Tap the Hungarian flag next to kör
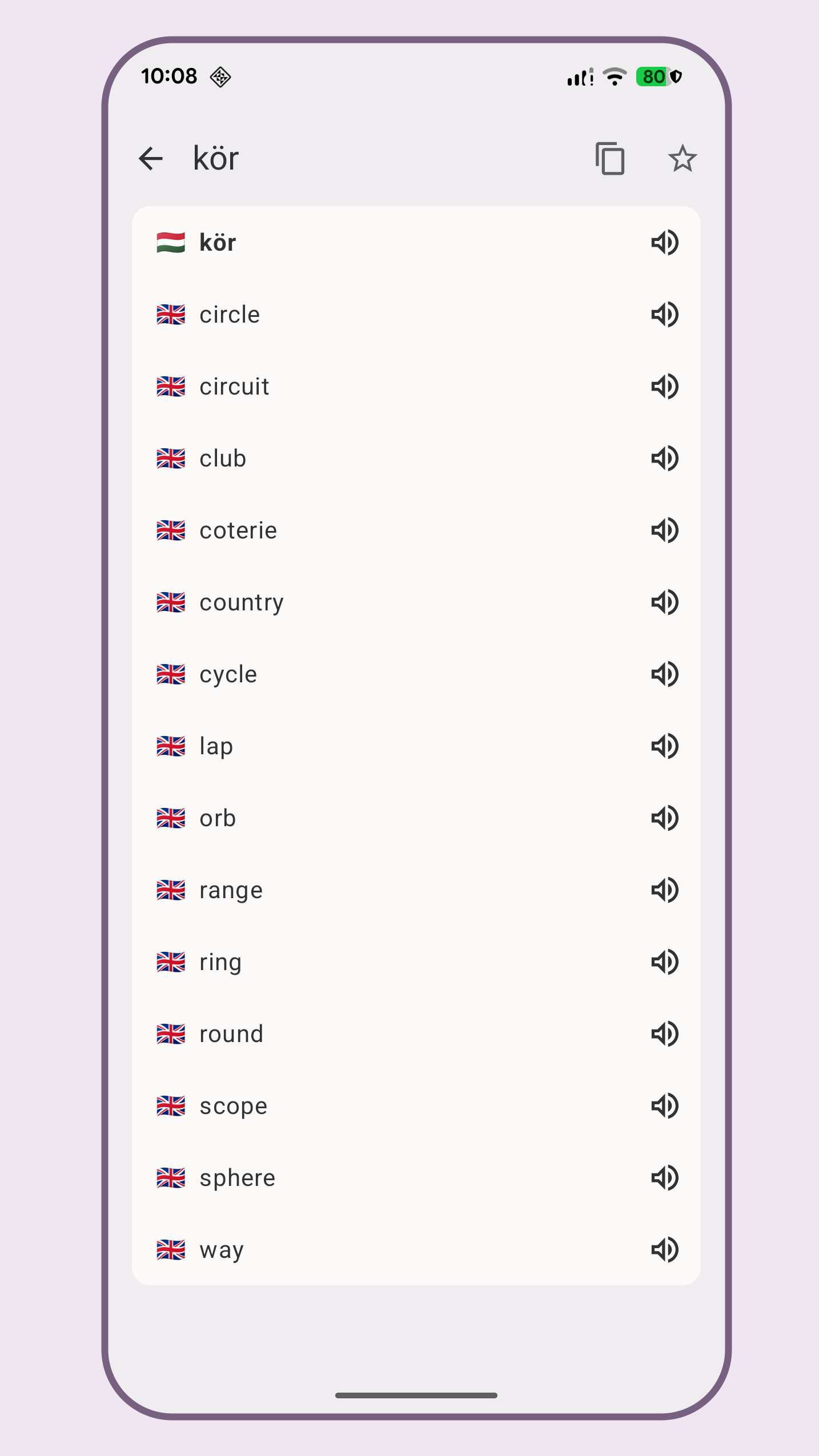The height and width of the screenshot is (1456, 819). click(x=171, y=243)
